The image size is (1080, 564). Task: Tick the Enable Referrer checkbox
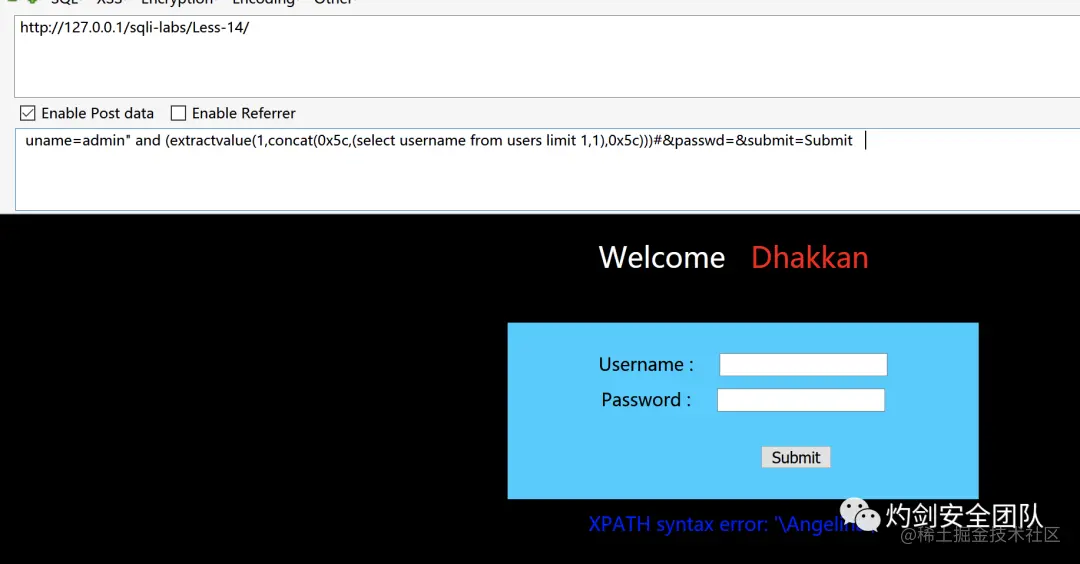178,113
